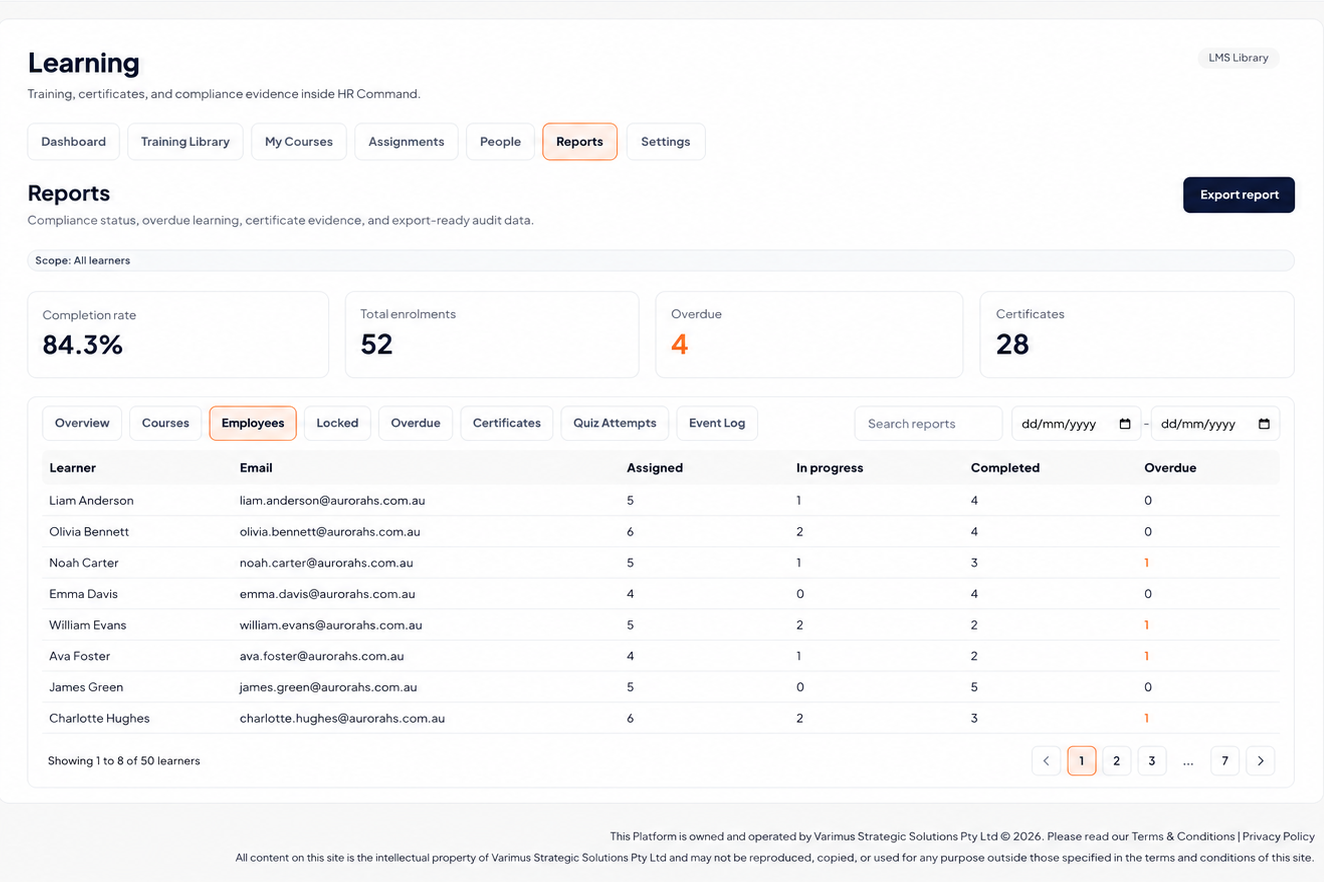Show the Locked report sub-tab
Image resolution: width=1324 pixels, height=882 pixels.
click(x=337, y=423)
